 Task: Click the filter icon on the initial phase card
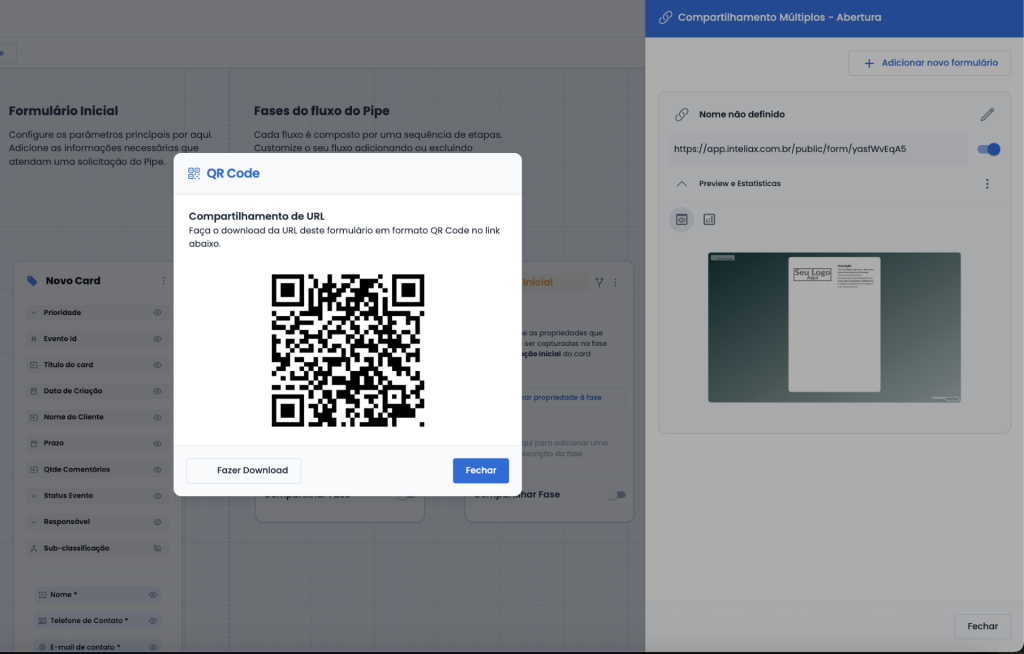point(599,282)
